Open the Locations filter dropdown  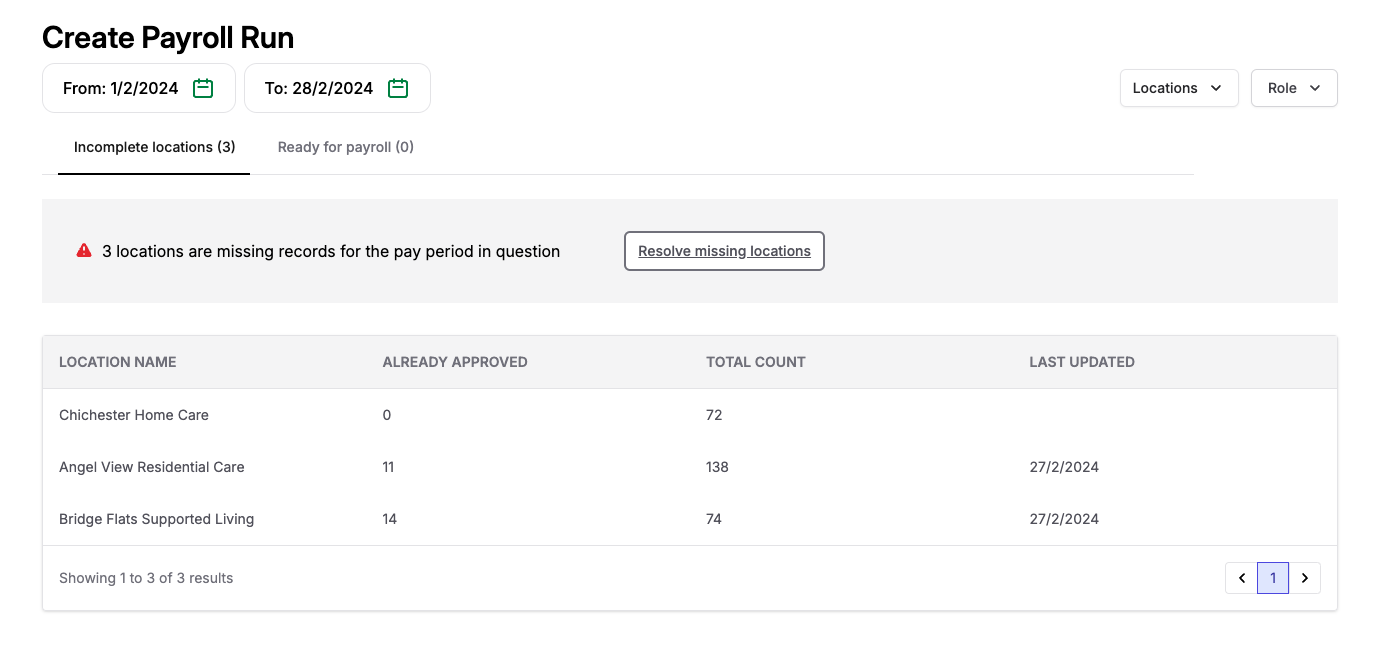[x=1179, y=88]
